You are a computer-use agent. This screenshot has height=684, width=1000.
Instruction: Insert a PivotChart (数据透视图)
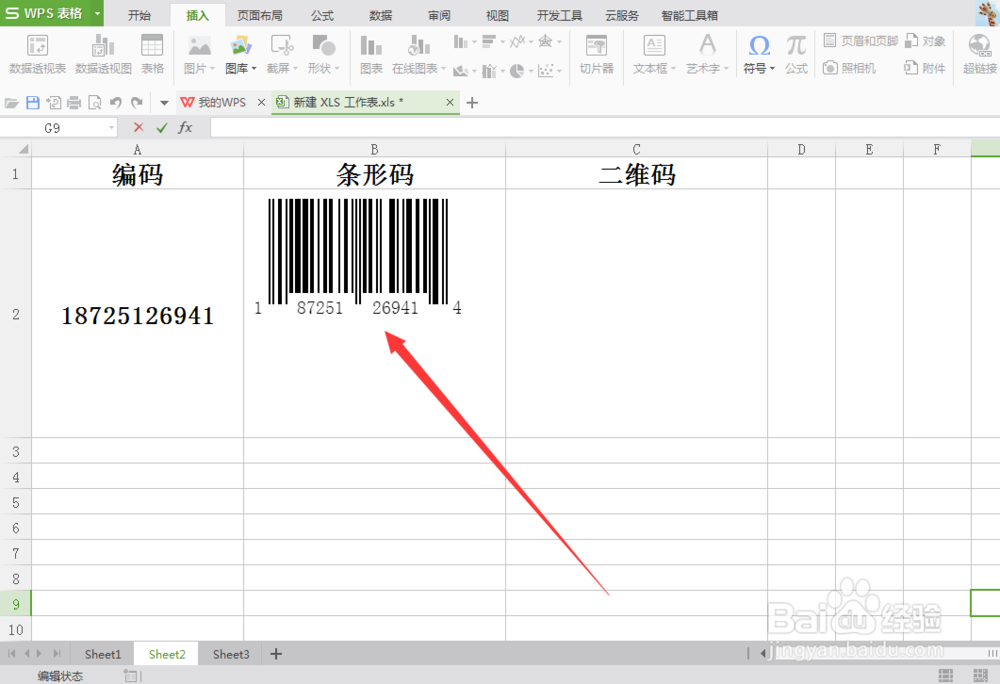click(103, 54)
